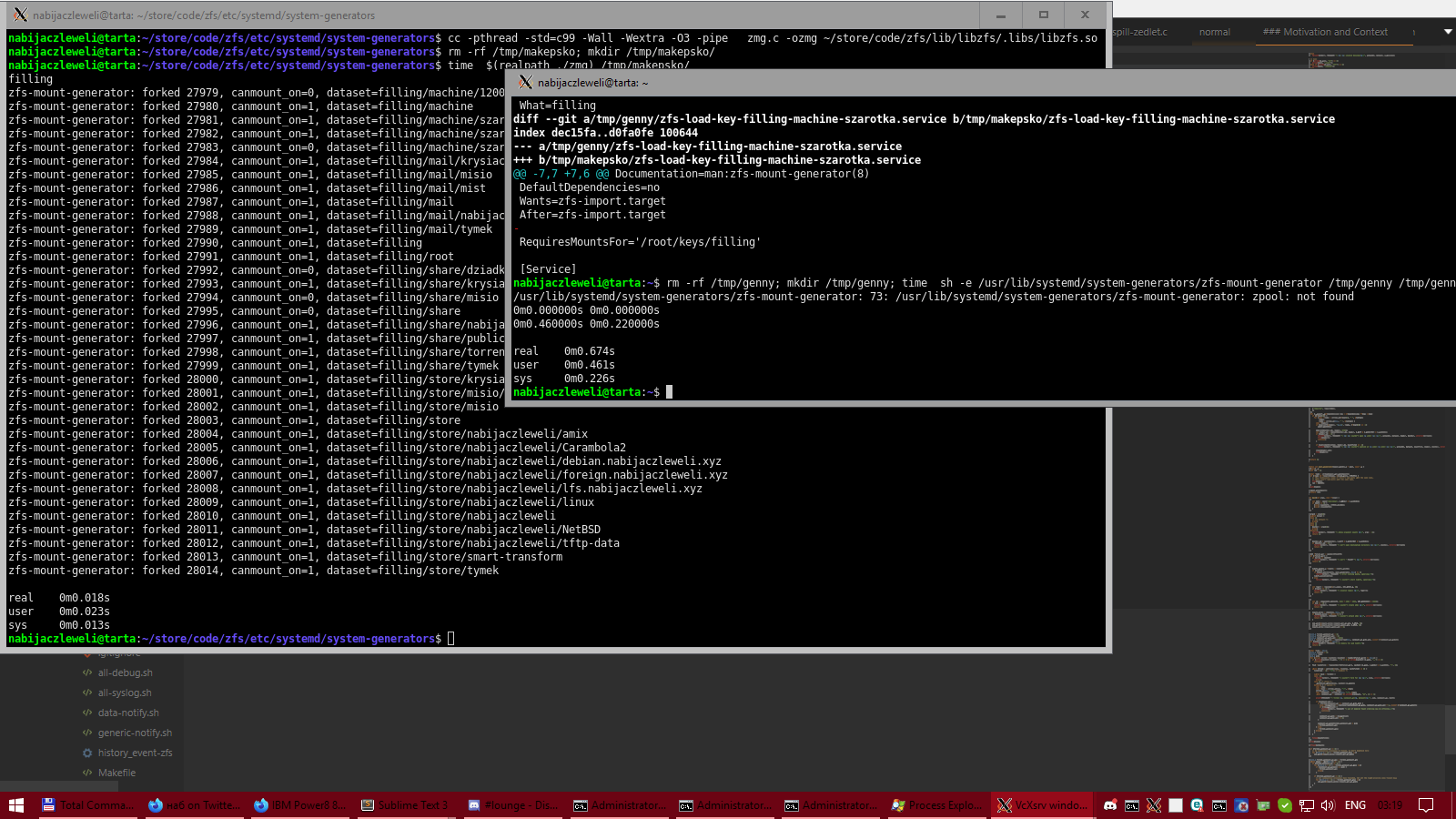Image resolution: width=1456 pixels, height=819 pixels.
Task: Open the Windows Start menu
Action: click(x=15, y=805)
